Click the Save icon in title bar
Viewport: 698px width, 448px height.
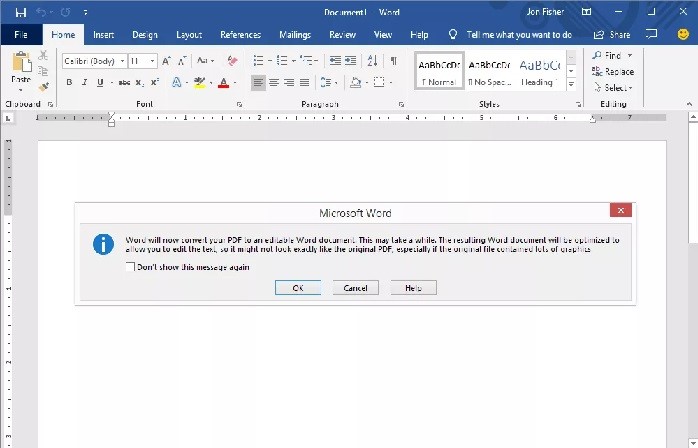click(20, 12)
